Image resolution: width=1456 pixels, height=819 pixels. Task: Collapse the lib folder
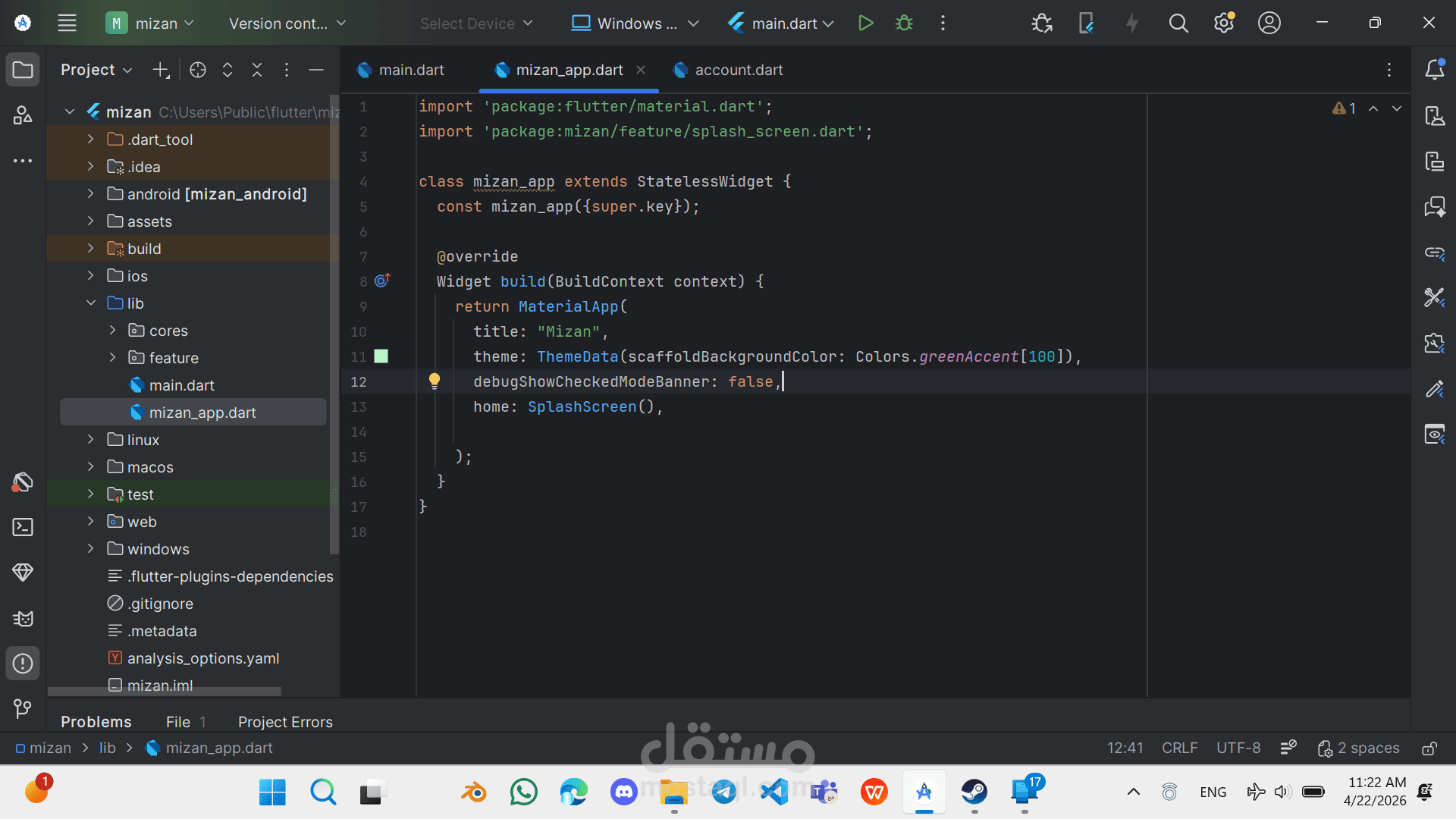(91, 303)
